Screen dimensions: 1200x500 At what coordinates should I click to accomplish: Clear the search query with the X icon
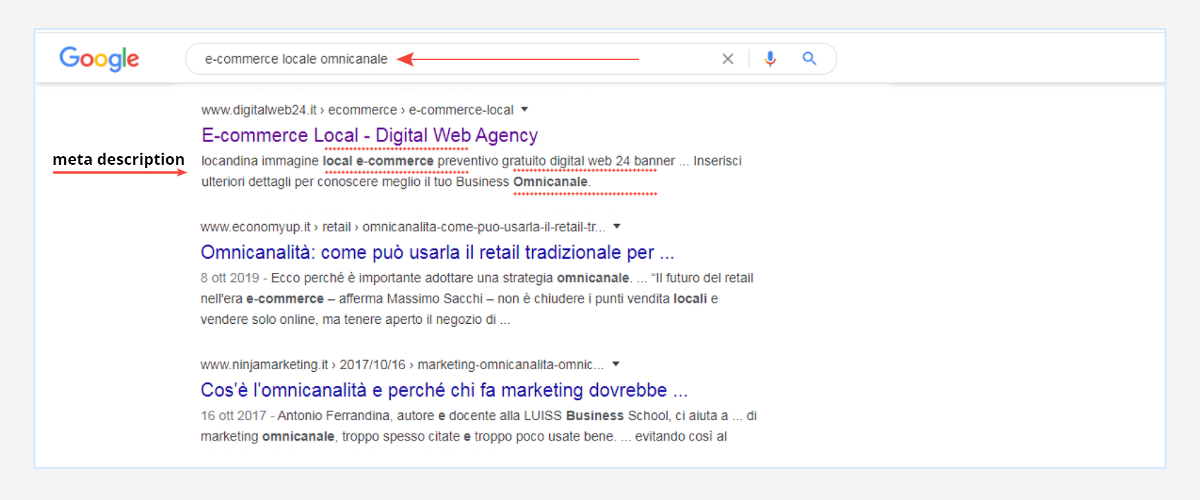pyautogui.click(x=728, y=59)
